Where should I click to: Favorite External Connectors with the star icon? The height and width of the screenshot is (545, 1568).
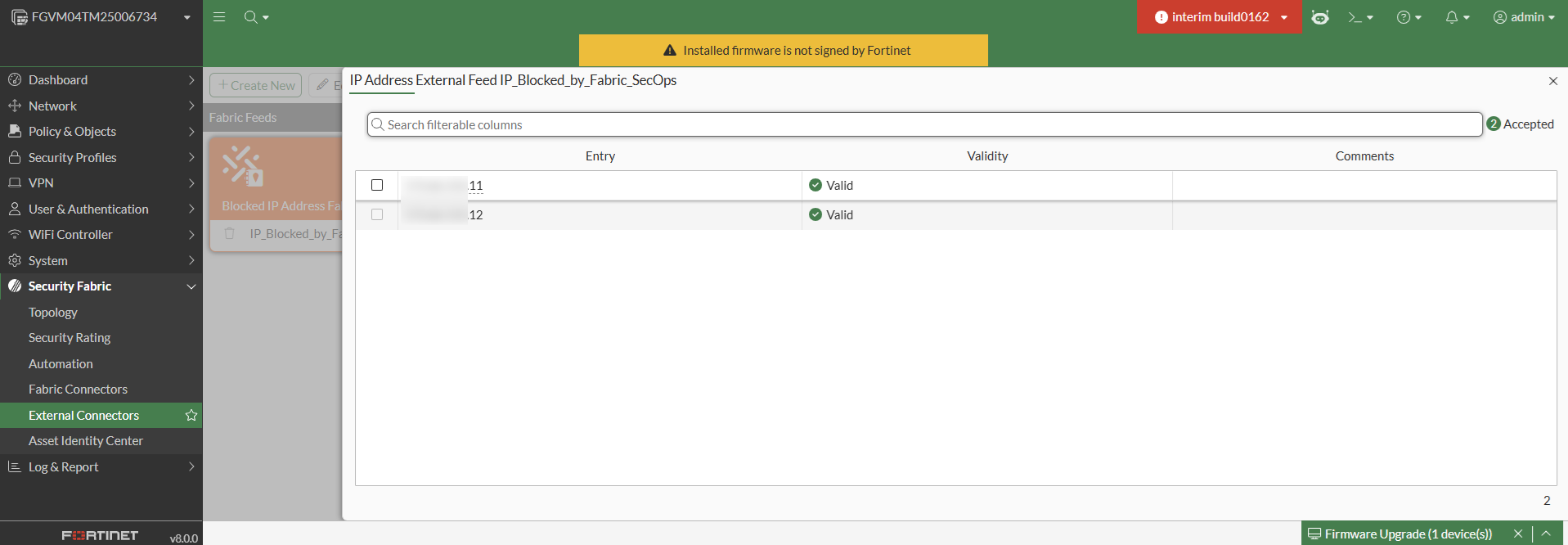[191, 416]
